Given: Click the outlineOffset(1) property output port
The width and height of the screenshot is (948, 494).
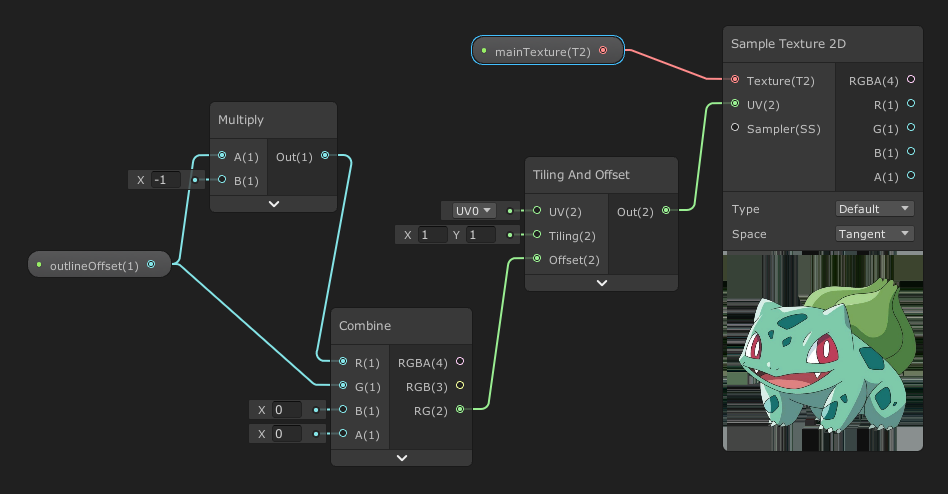Looking at the screenshot, I should [x=151, y=264].
